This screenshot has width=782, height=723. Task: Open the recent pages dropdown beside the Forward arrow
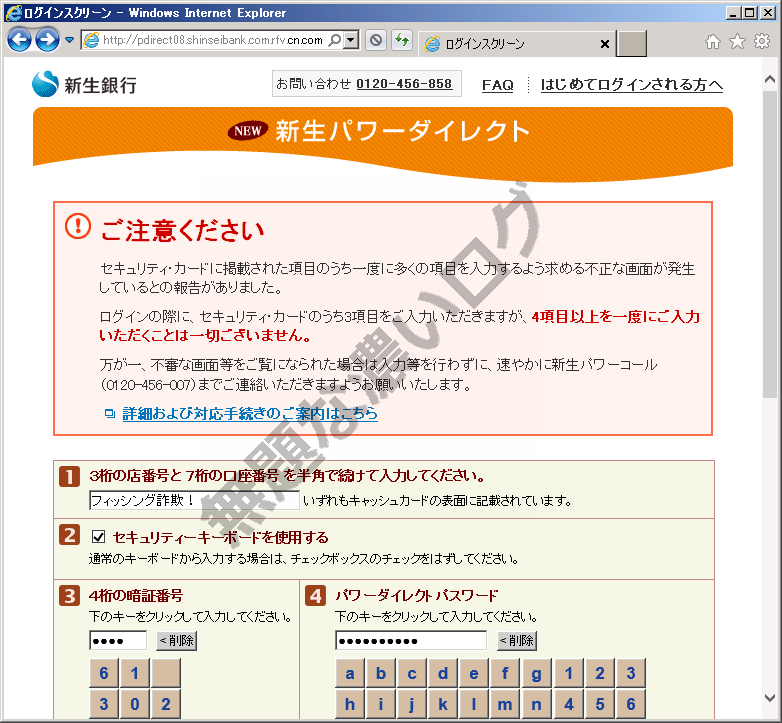(x=69, y=39)
